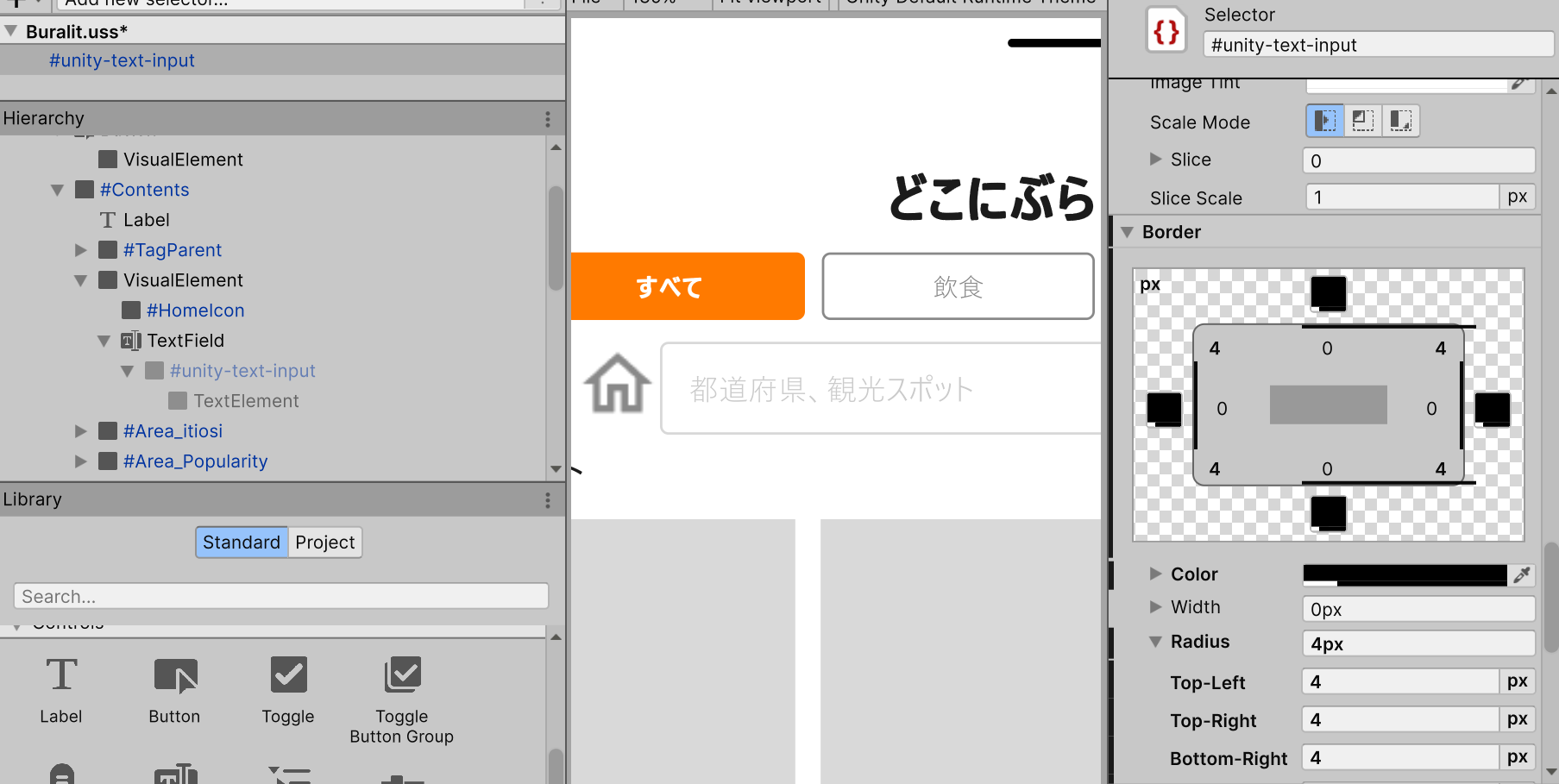The height and width of the screenshot is (784, 1559).
Task: Click the black Border Color swatch
Action: 1405,574
